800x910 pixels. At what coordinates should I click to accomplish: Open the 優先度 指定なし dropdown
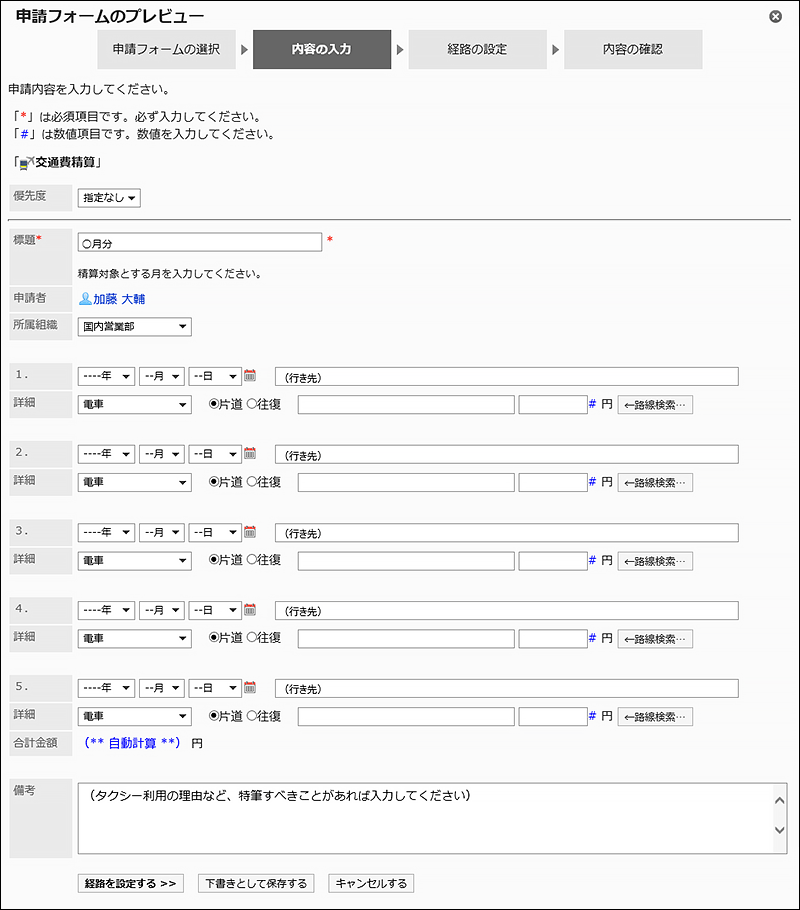[x=109, y=198]
